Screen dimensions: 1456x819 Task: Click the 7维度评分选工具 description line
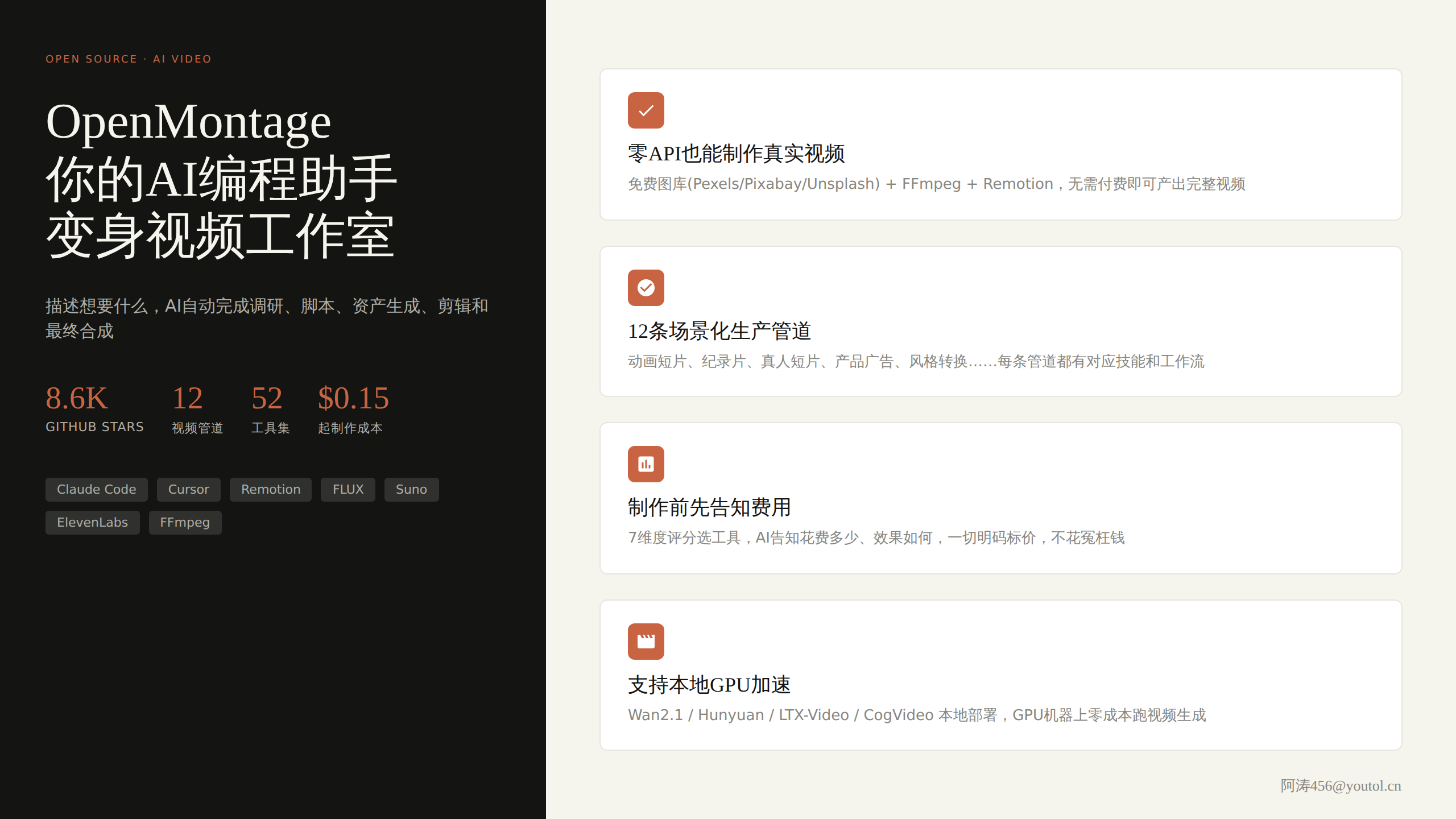tap(876, 538)
